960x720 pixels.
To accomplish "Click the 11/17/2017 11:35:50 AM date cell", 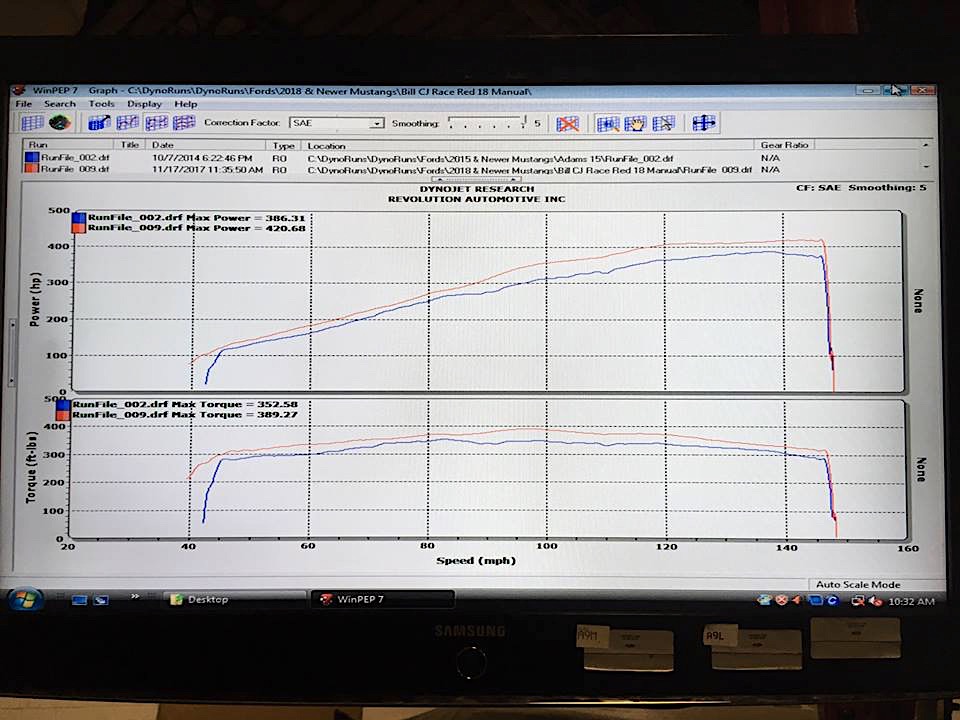I will (x=208, y=169).
